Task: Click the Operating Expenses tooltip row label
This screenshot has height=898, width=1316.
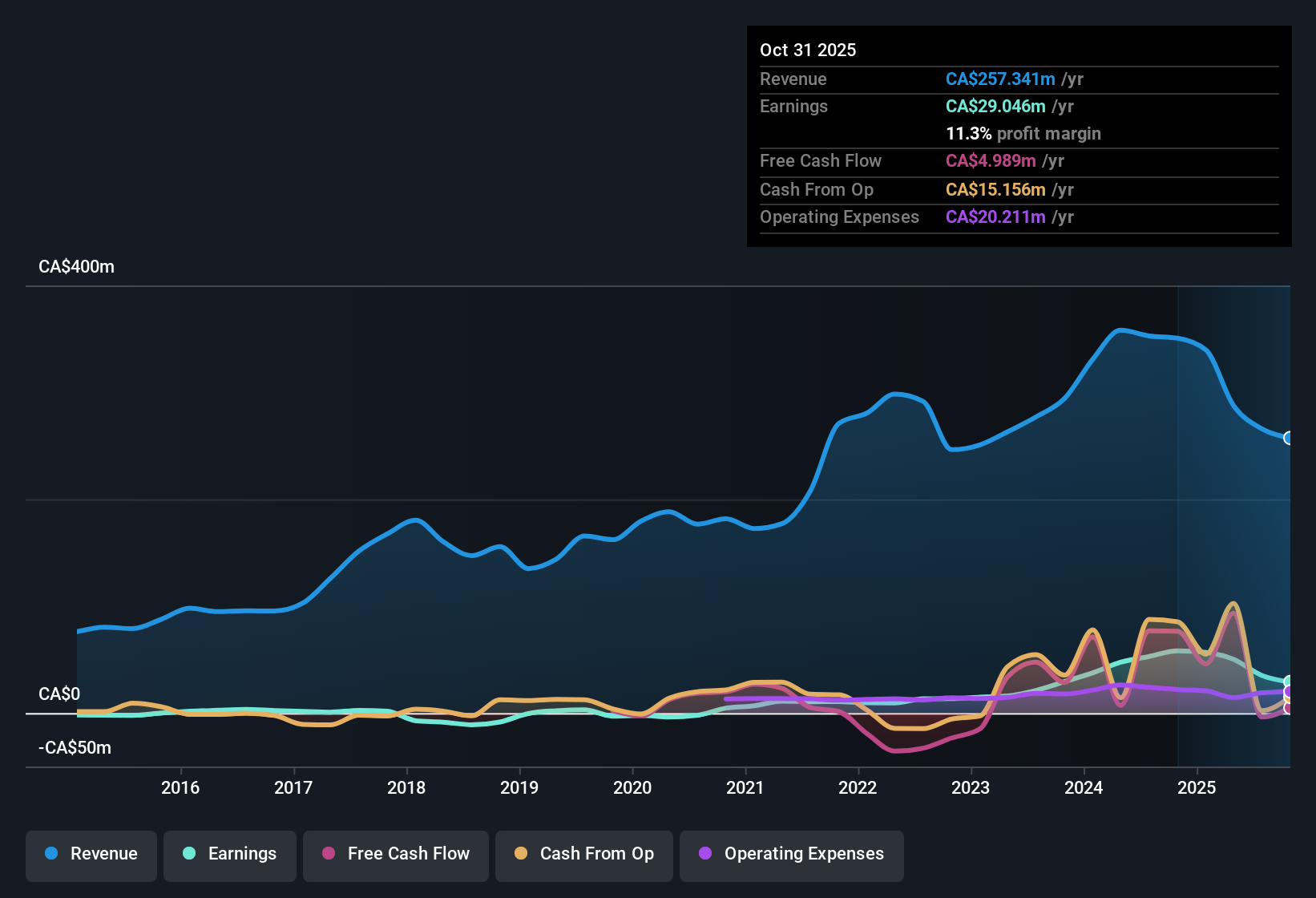Action: (839, 216)
